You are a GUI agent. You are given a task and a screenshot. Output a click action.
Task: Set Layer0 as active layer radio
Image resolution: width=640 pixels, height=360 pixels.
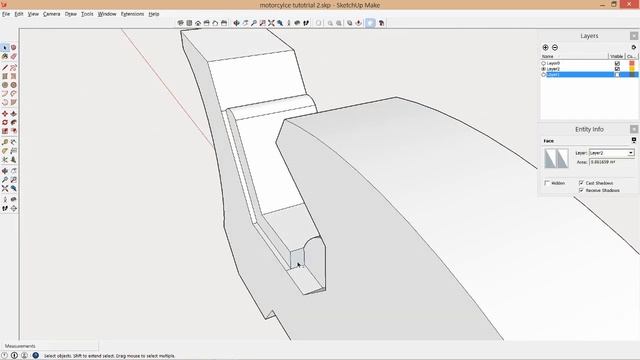click(x=543, y=64)
